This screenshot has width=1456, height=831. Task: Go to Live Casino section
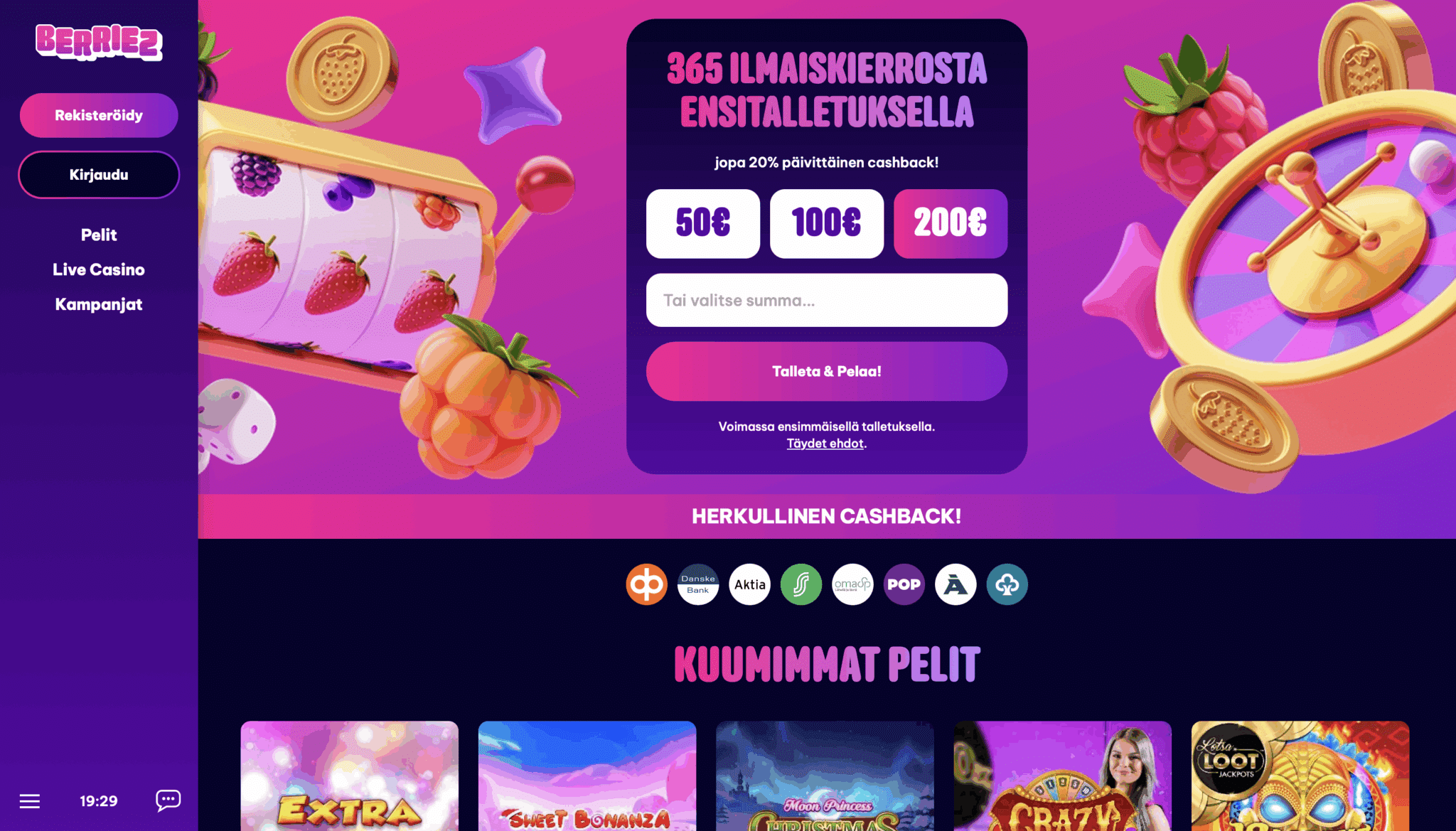pyautogui.click(x=99, y=270)
